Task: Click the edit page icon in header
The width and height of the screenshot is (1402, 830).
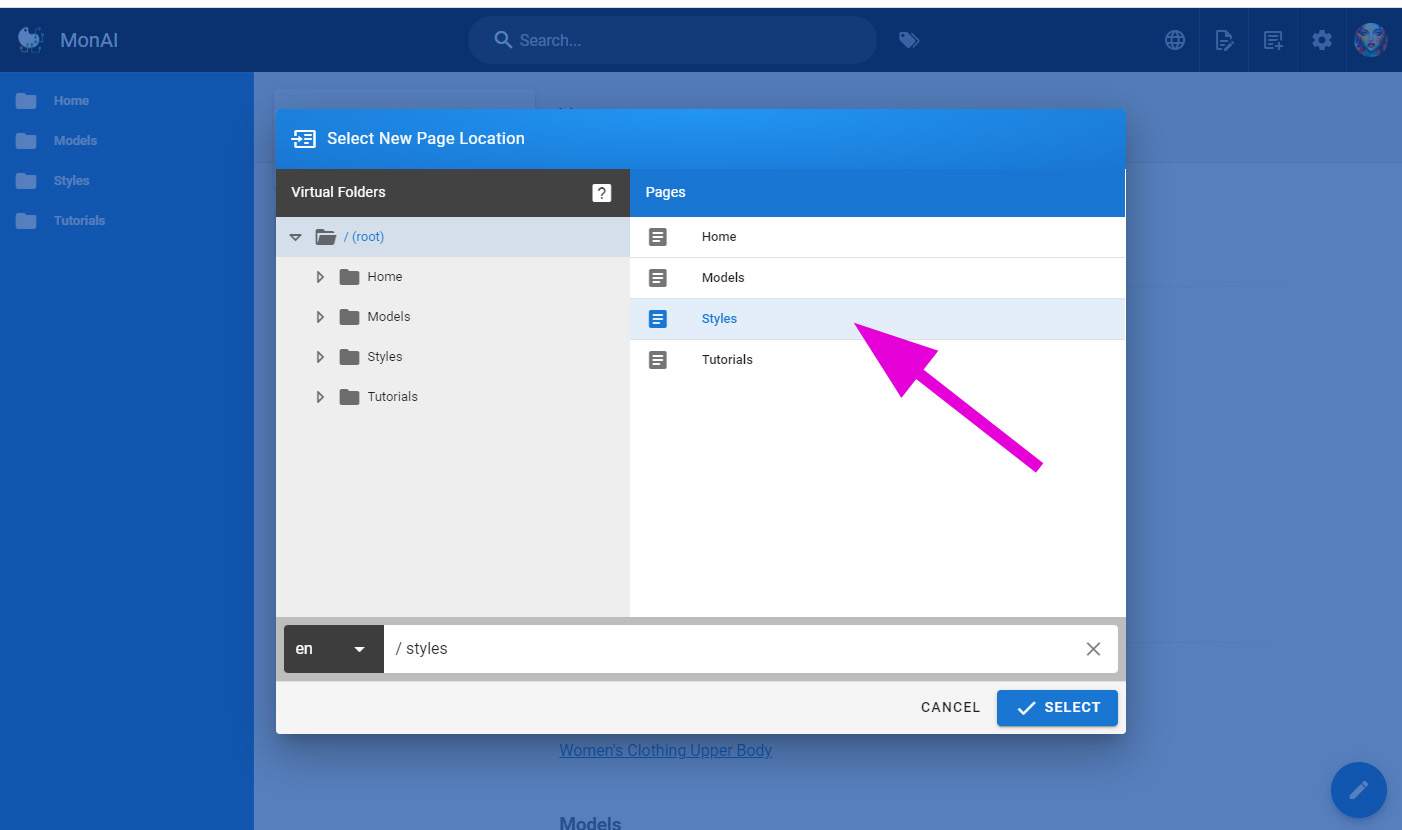Action: click(x=1224, y=40)
